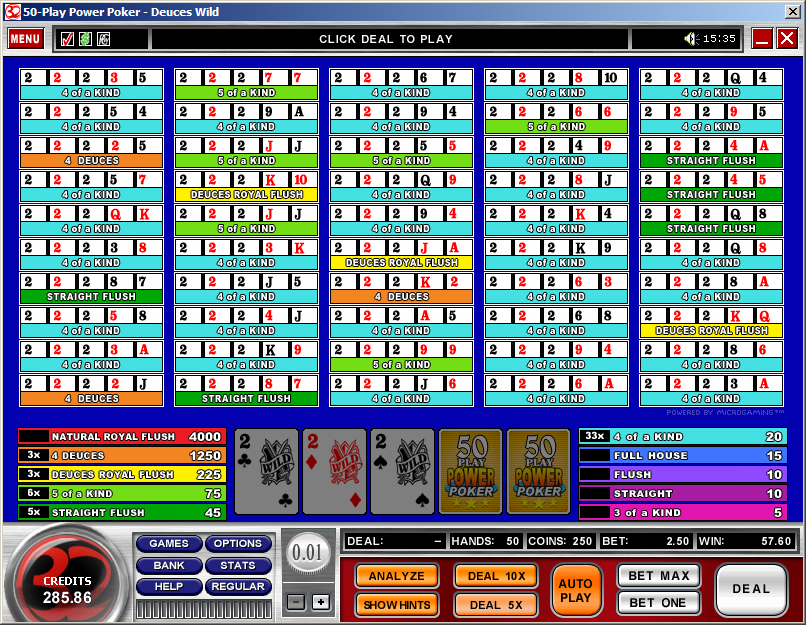Click the COINS: 250 field
The width and height of the screenshot is (806, 625).
tap(560, 541)
